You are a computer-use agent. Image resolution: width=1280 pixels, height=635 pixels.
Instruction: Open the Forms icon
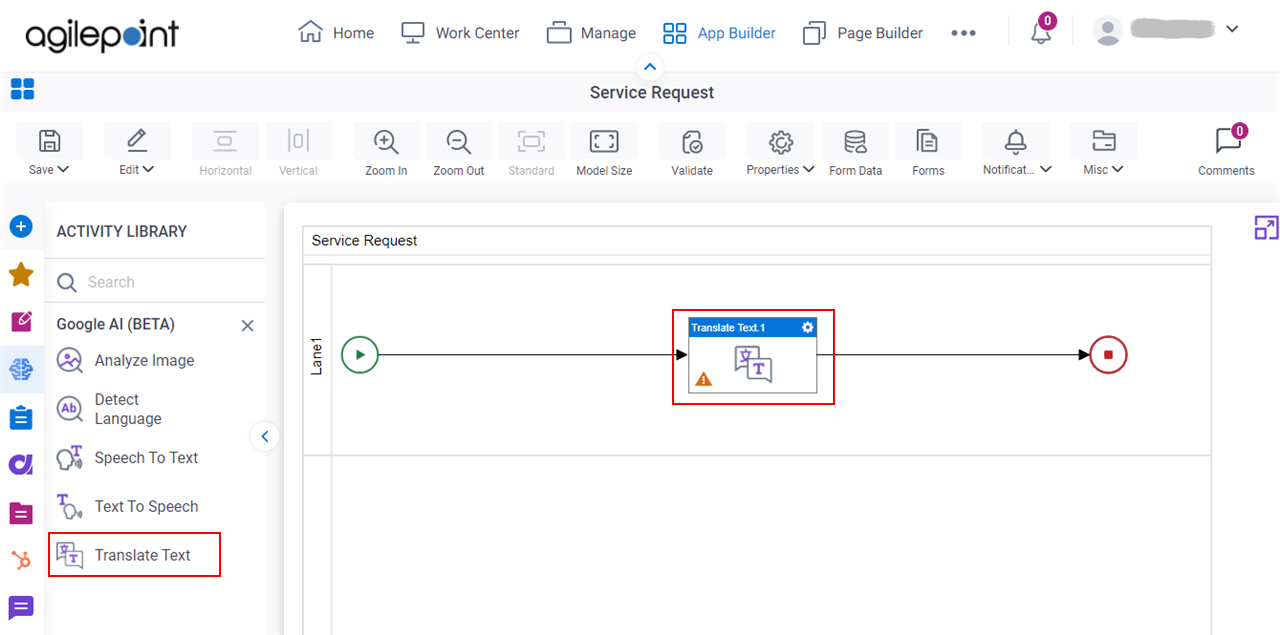[x=928, y=141]
